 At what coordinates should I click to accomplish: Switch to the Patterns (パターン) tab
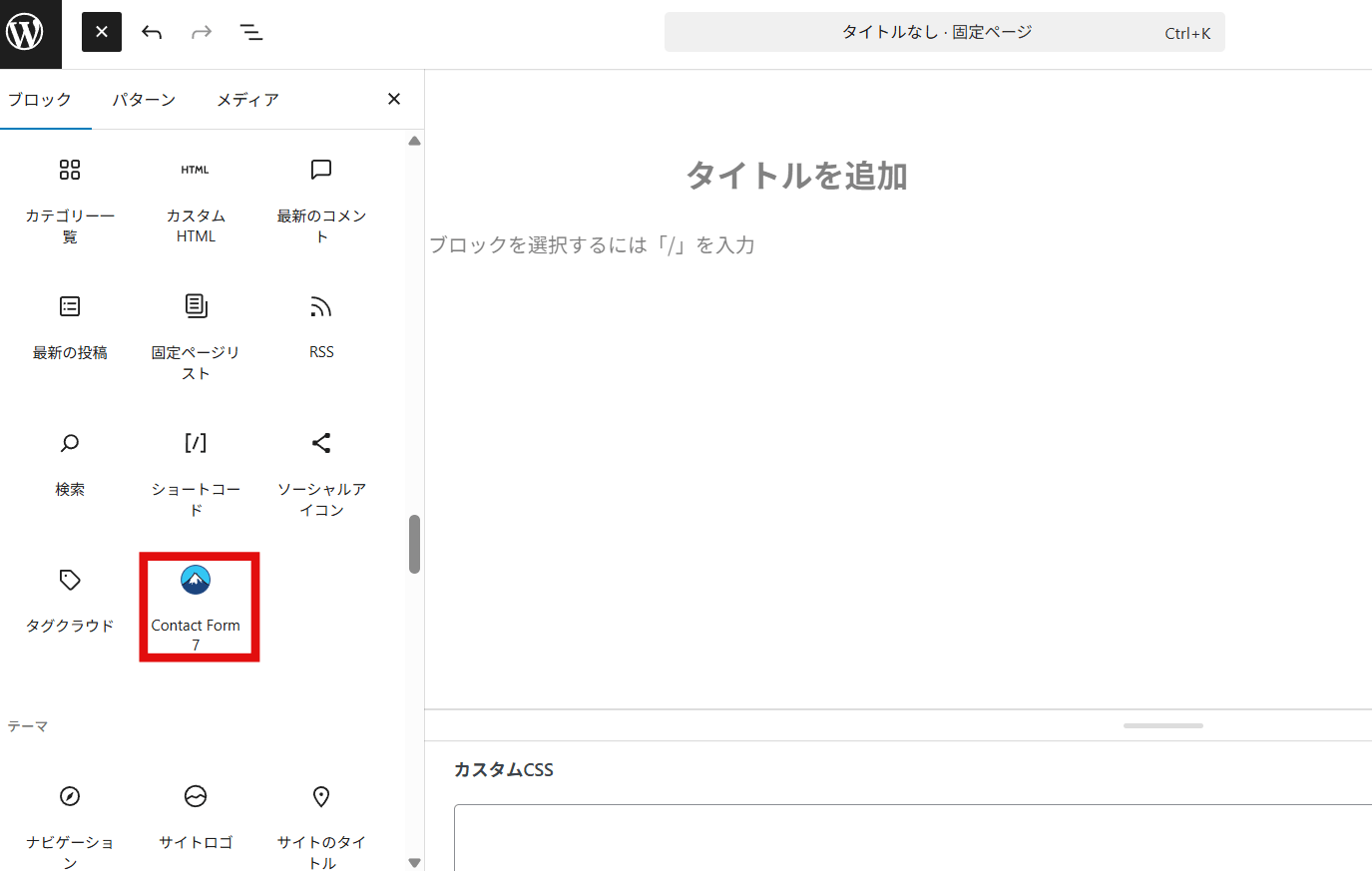click(144, 100)
